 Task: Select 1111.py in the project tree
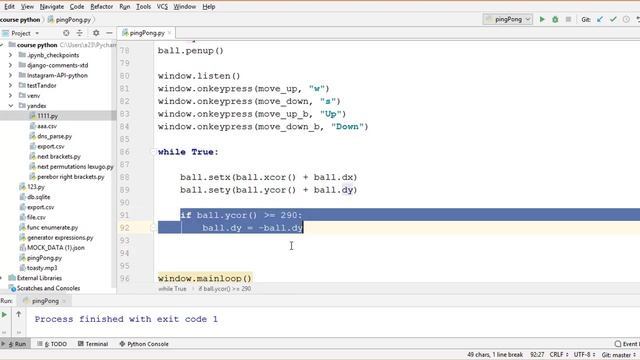point(47,116)
